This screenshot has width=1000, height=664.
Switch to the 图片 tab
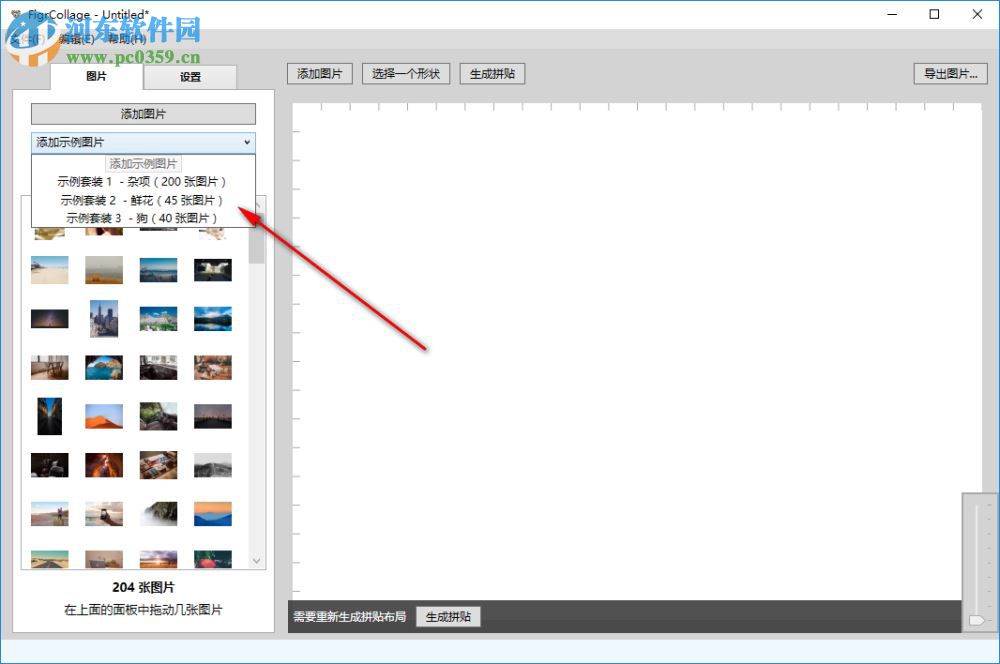point(96,76)
